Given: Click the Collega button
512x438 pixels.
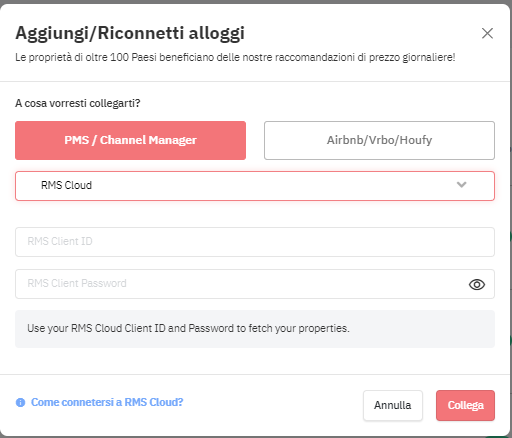Looking at the screenshot, I should pos(465,405).
